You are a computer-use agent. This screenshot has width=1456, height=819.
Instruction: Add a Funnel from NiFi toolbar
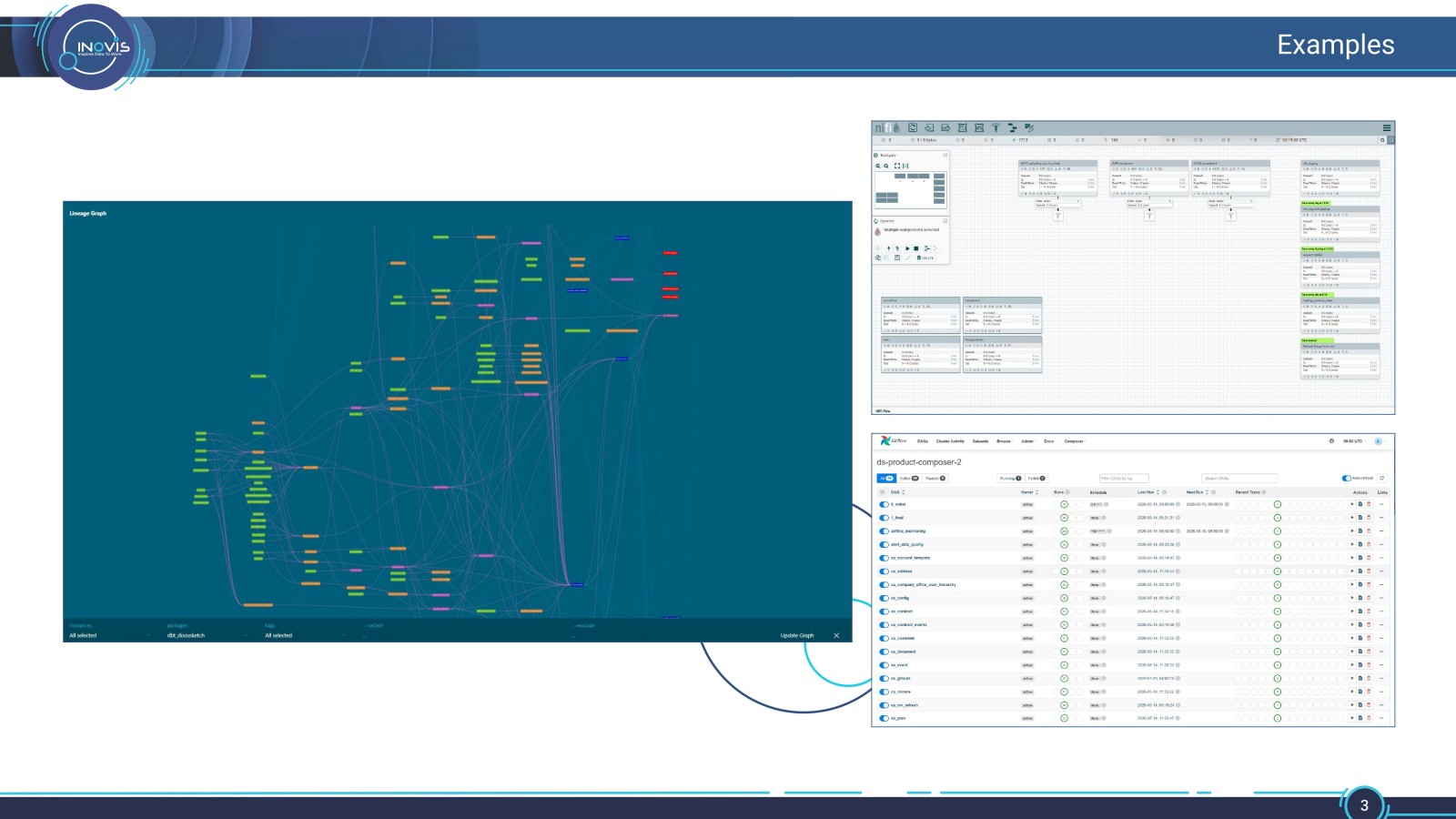click(x=996, y=127)
